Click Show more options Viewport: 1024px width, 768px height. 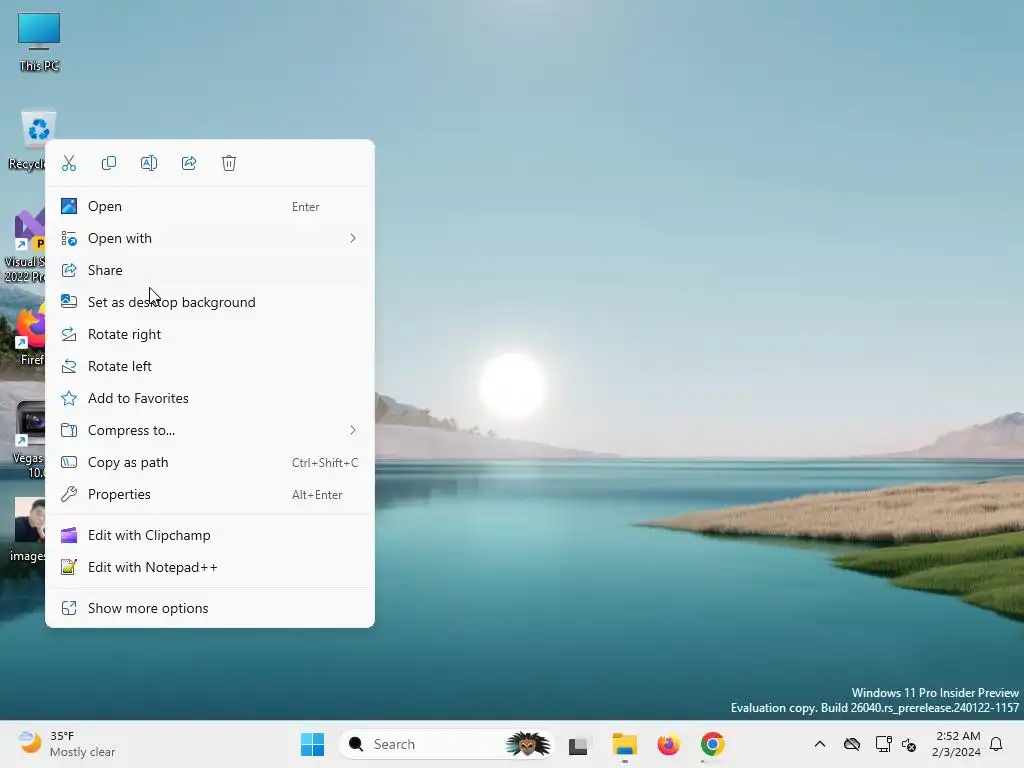click(210, 609)
